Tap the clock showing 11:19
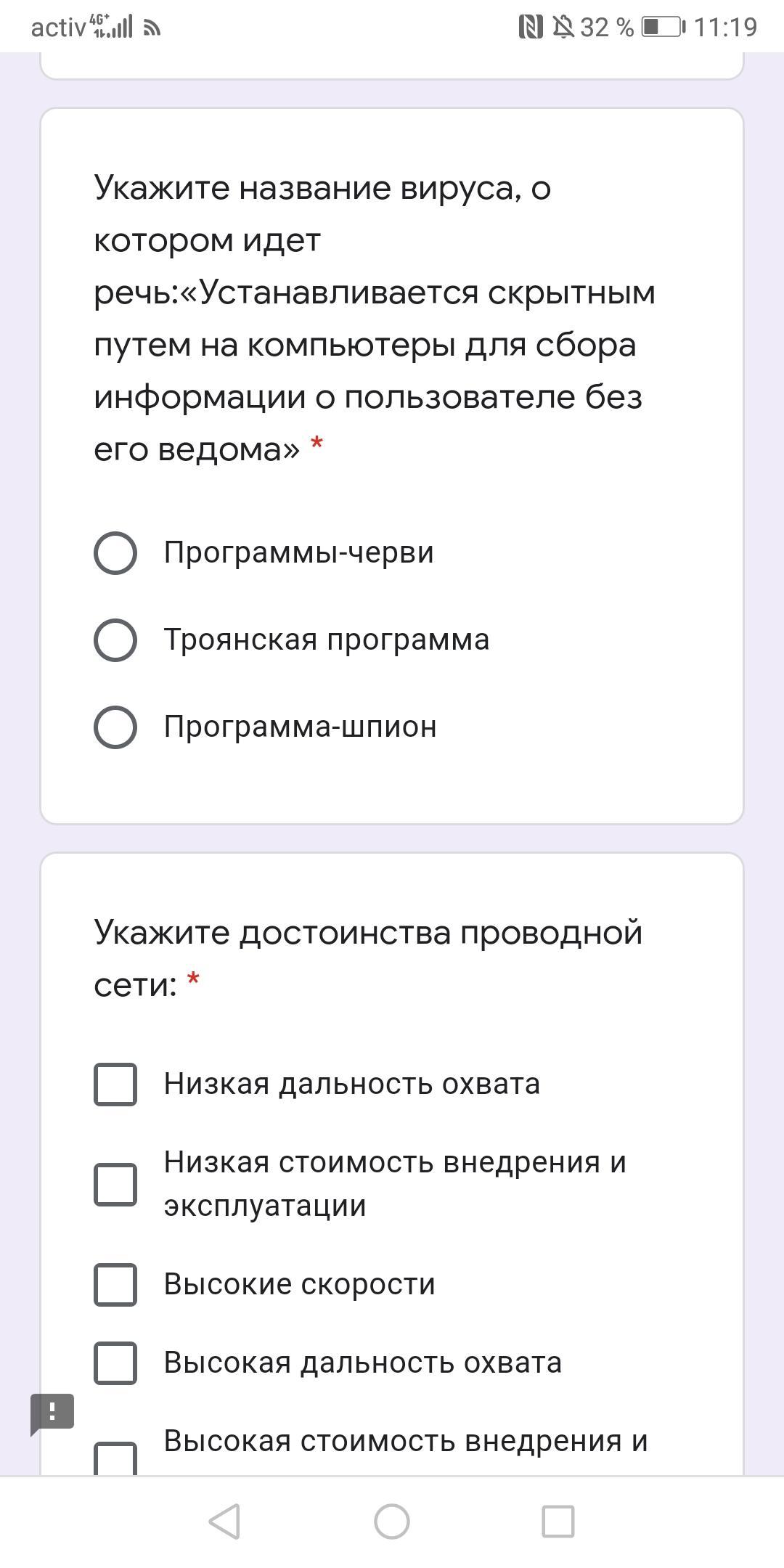The image size is (784, 1568). click(x=725, y=28)
